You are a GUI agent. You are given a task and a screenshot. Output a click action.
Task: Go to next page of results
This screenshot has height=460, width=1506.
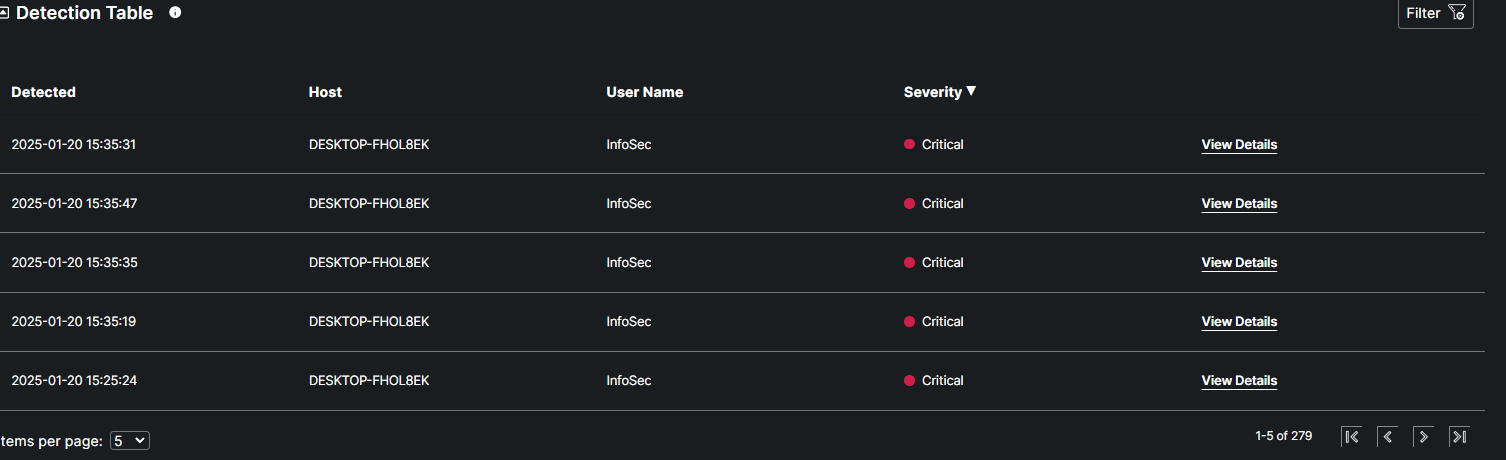pyautogui.click(x=1423, y=436)
